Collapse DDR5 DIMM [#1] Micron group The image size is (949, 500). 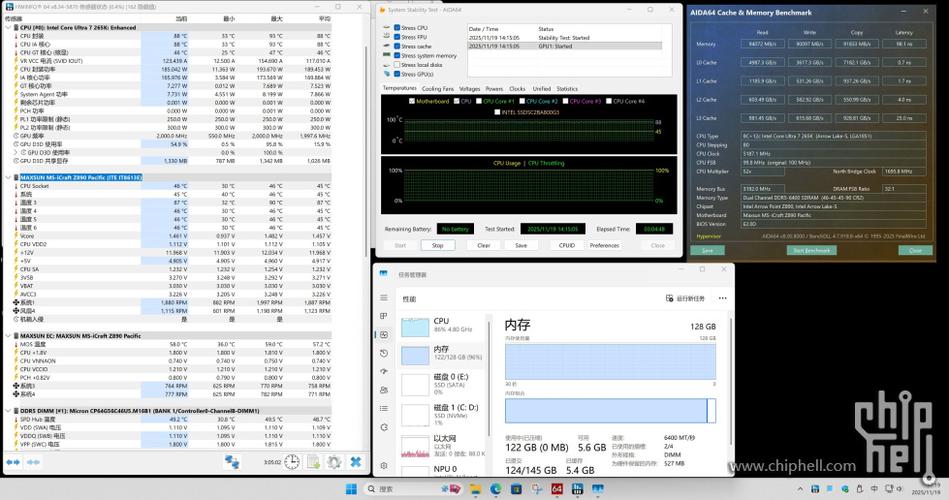click(8, 410)
